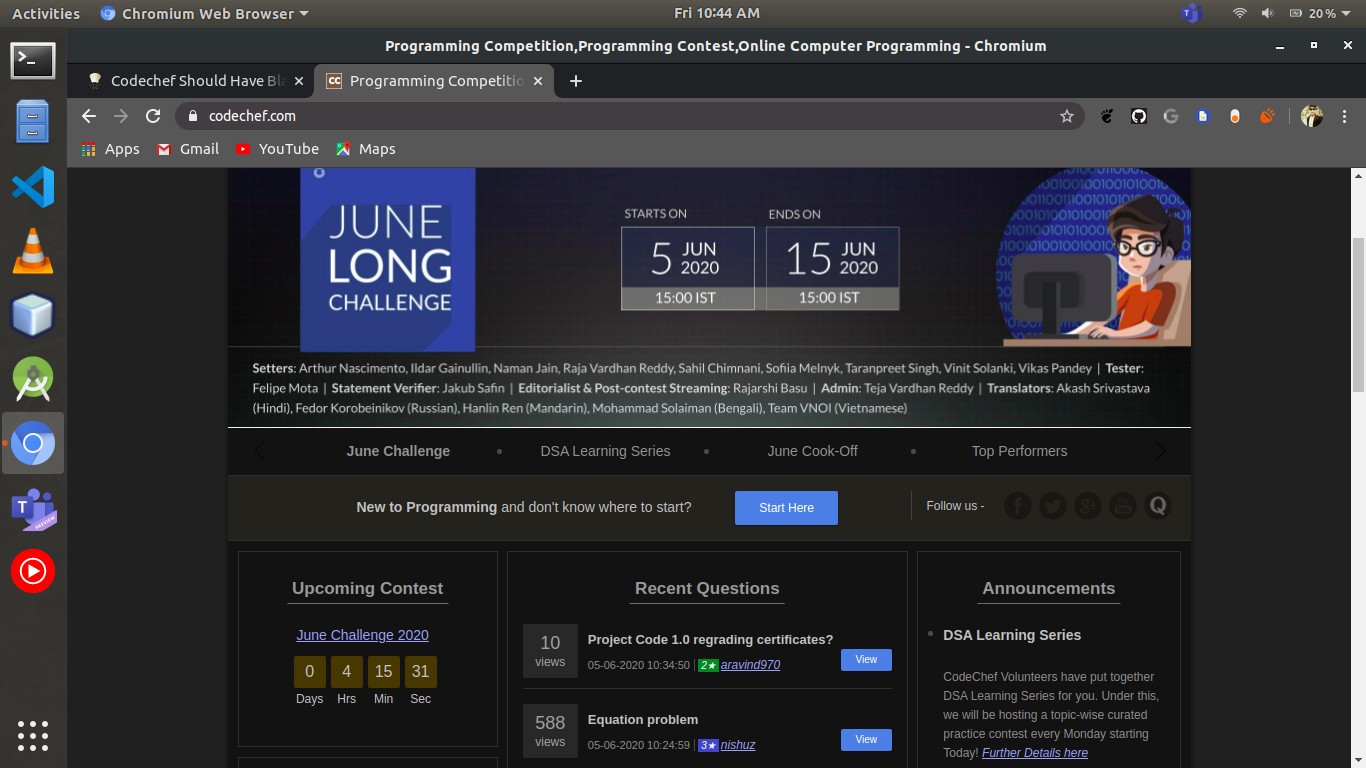Click the DSA Learning Series announcement heading
1366x768 pixels.
click(x=1012, y=635)
